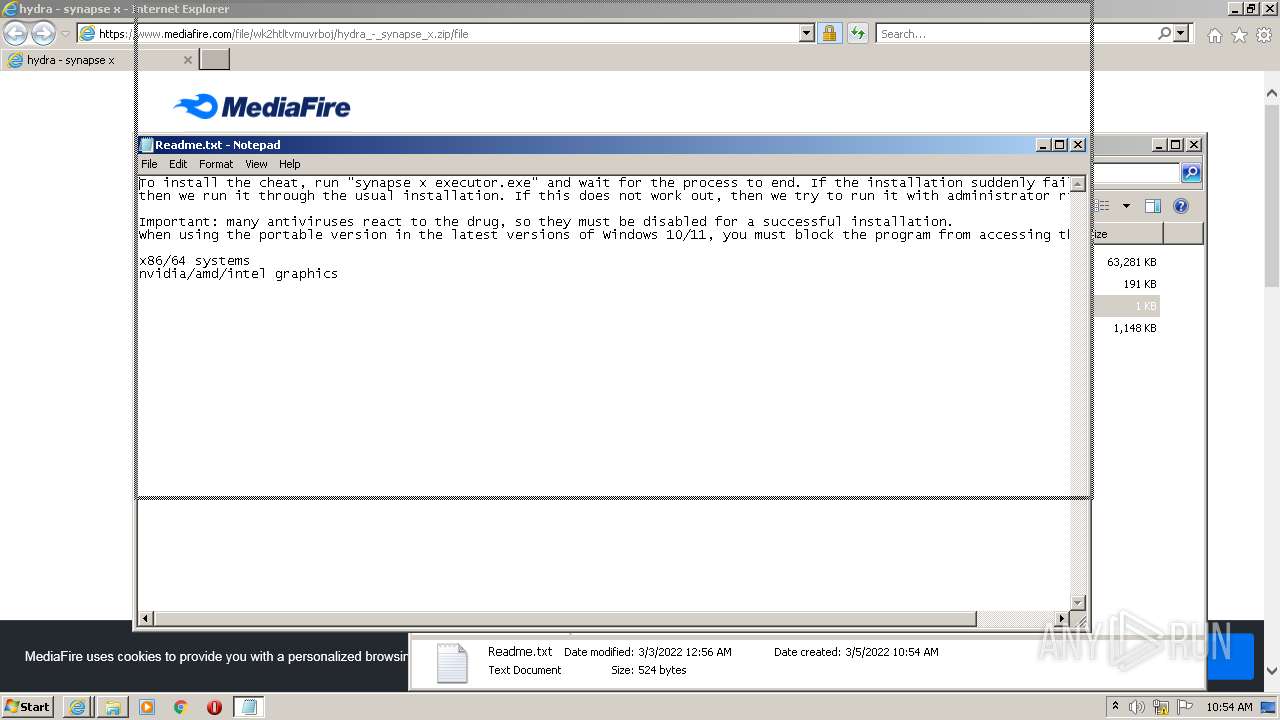Image resolution: width=1280 pixels, height=720 pixels.
Task: Open Explorer help with the question icon
Action: tap(1181, 206)
